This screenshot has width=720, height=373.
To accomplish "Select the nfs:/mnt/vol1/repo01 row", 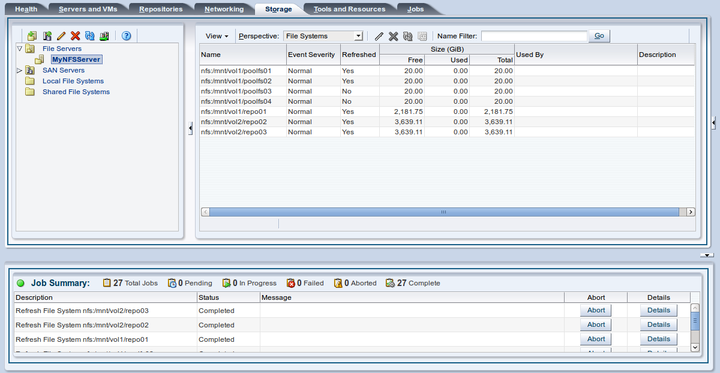I will [x=447, y=111].
